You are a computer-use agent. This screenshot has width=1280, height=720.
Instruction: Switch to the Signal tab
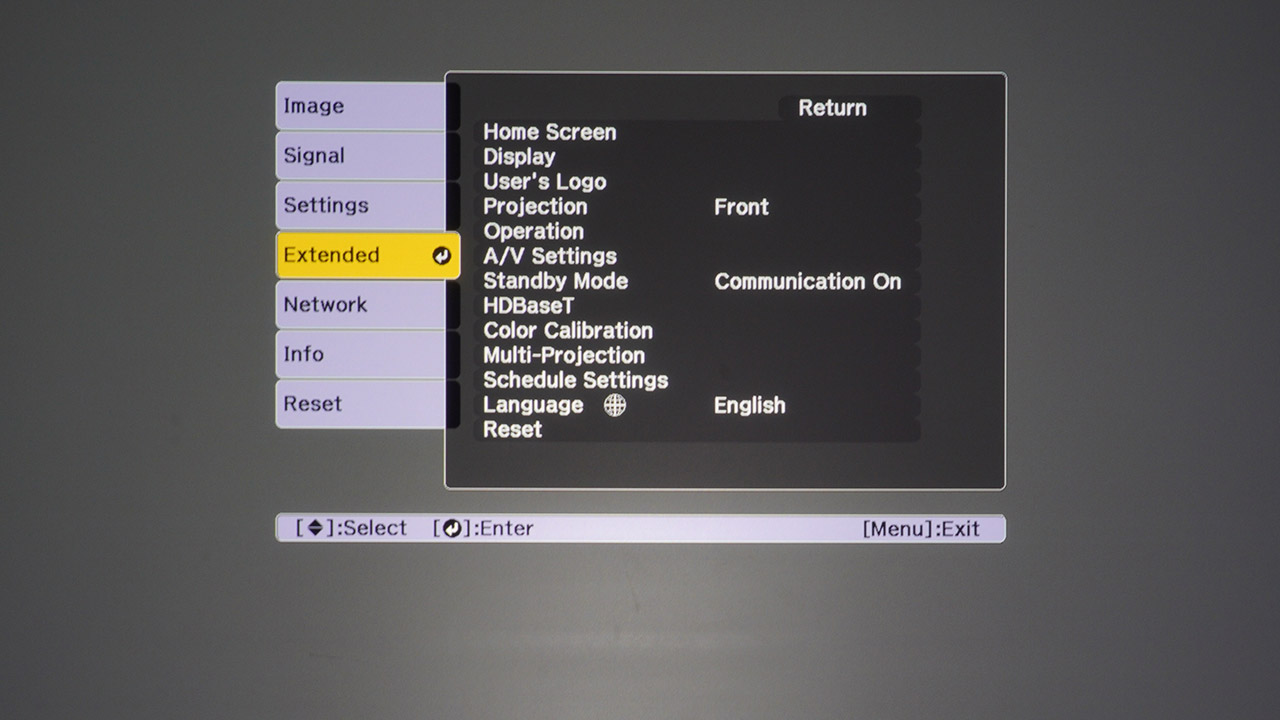[360, 156]
